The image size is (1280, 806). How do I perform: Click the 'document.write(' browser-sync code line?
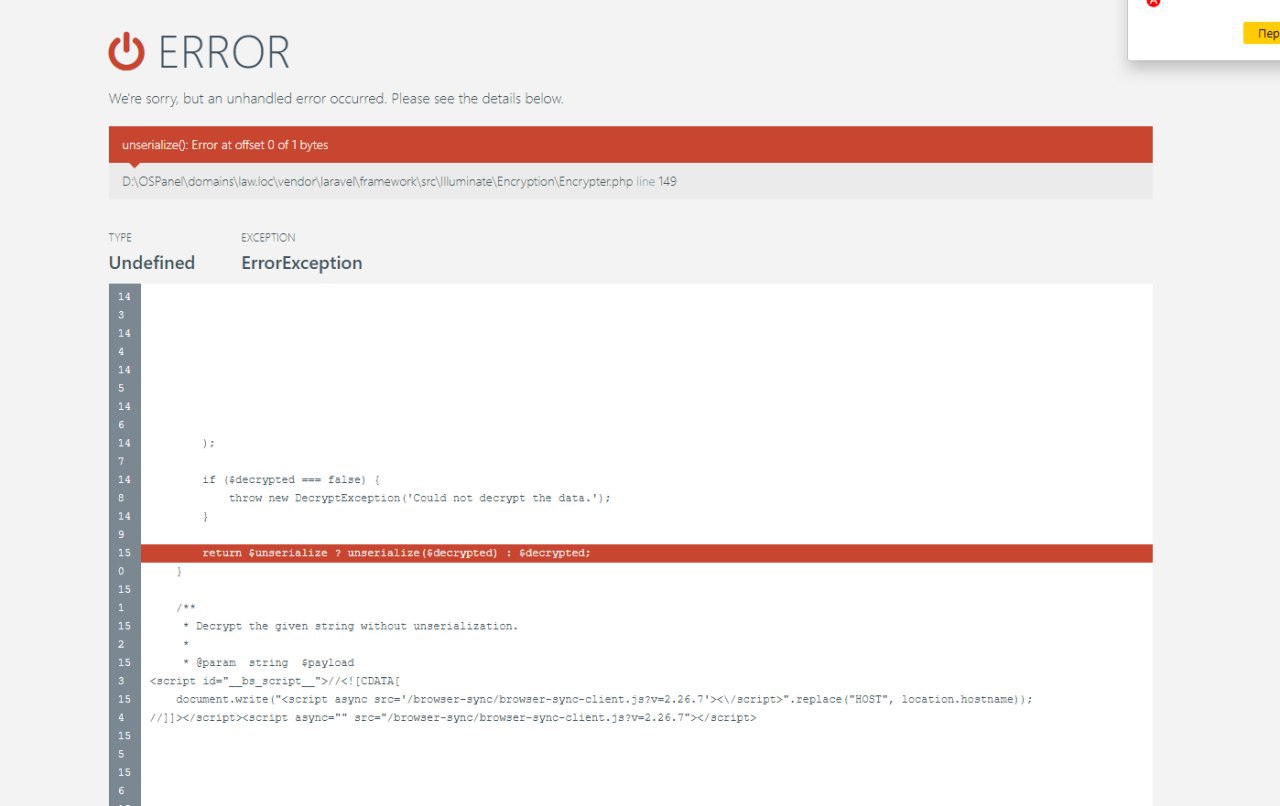pos(604,699)
